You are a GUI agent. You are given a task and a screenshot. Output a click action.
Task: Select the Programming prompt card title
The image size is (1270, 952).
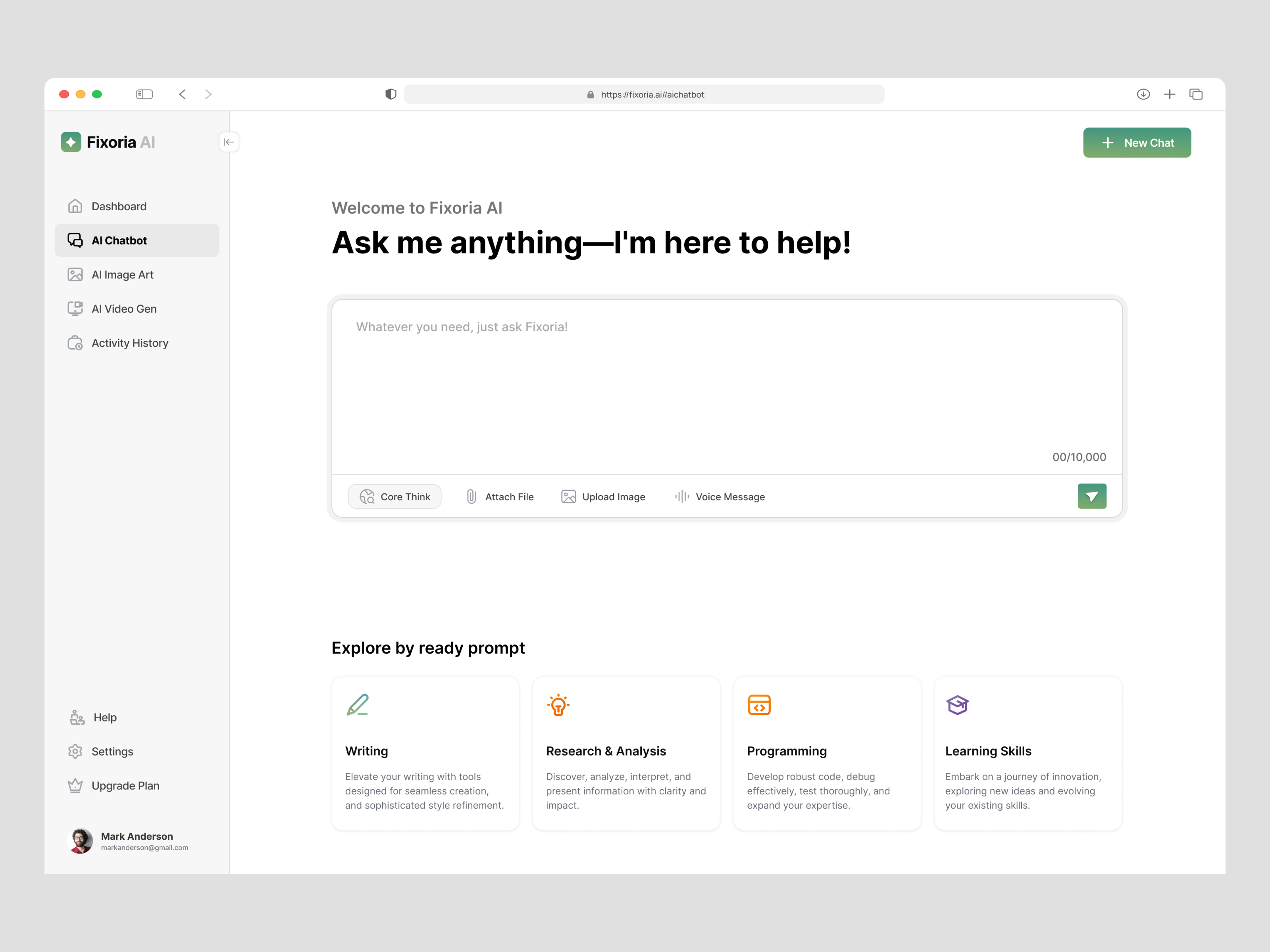click(787, 751)
